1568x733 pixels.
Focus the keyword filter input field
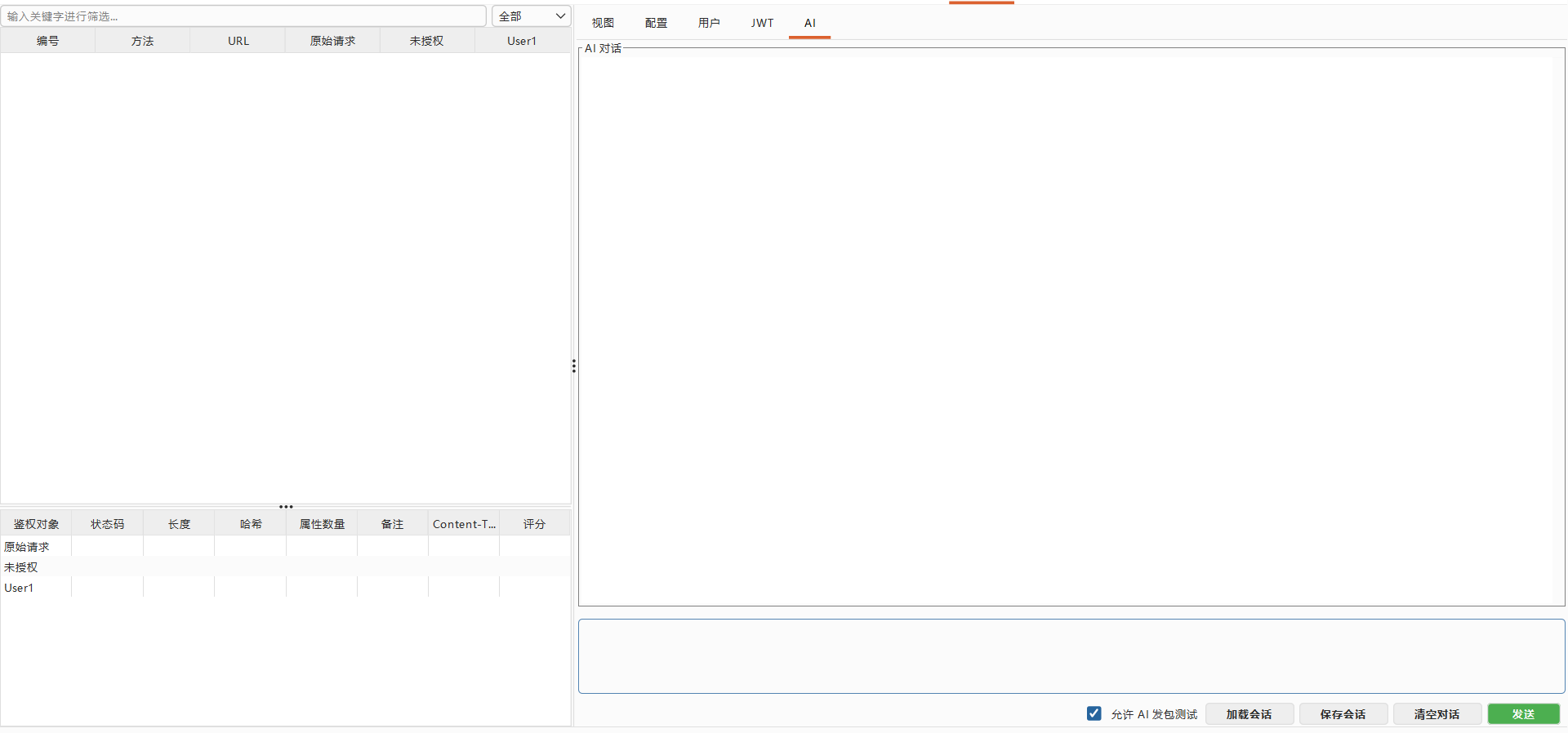point(243,16)
